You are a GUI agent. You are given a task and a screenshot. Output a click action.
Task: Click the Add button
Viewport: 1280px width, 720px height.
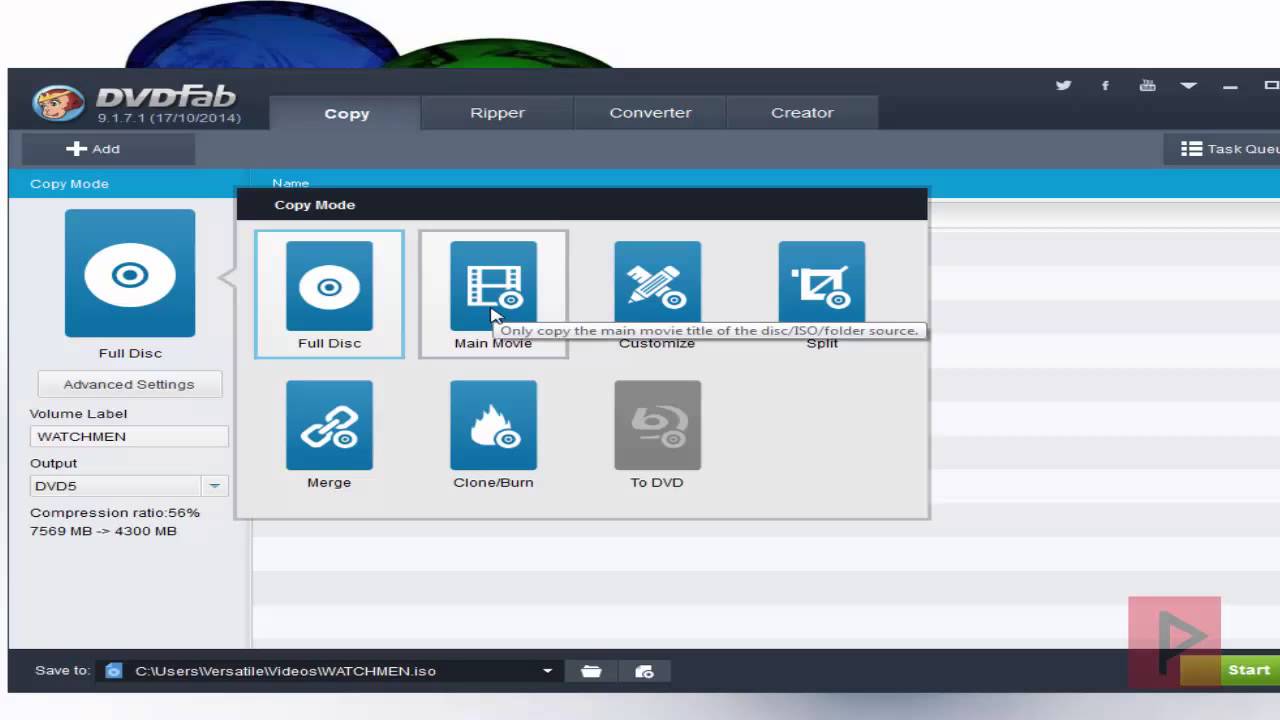[108, 149]
